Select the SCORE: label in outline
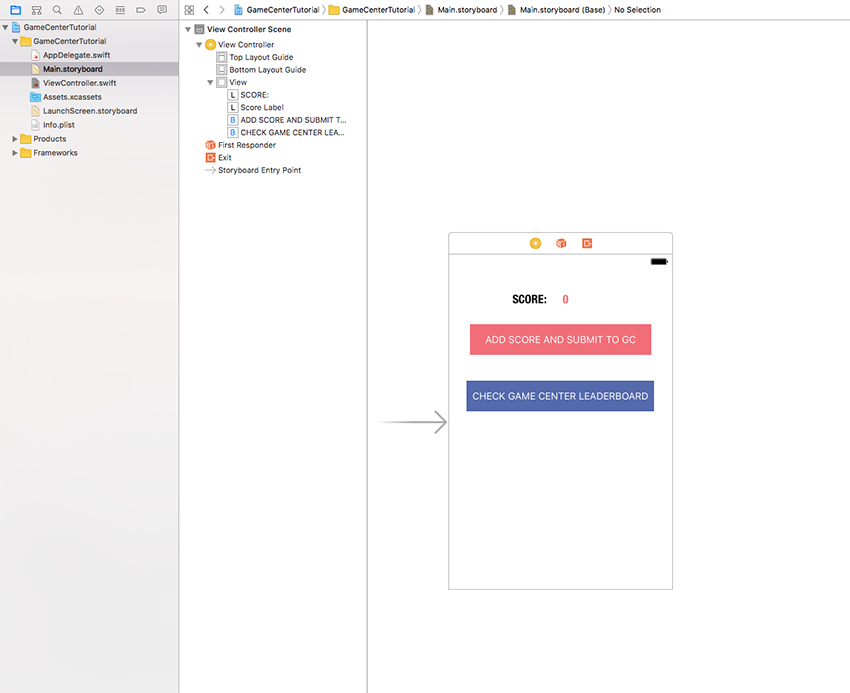Viewport: 850px width, 693px height. tap(254, 95)
